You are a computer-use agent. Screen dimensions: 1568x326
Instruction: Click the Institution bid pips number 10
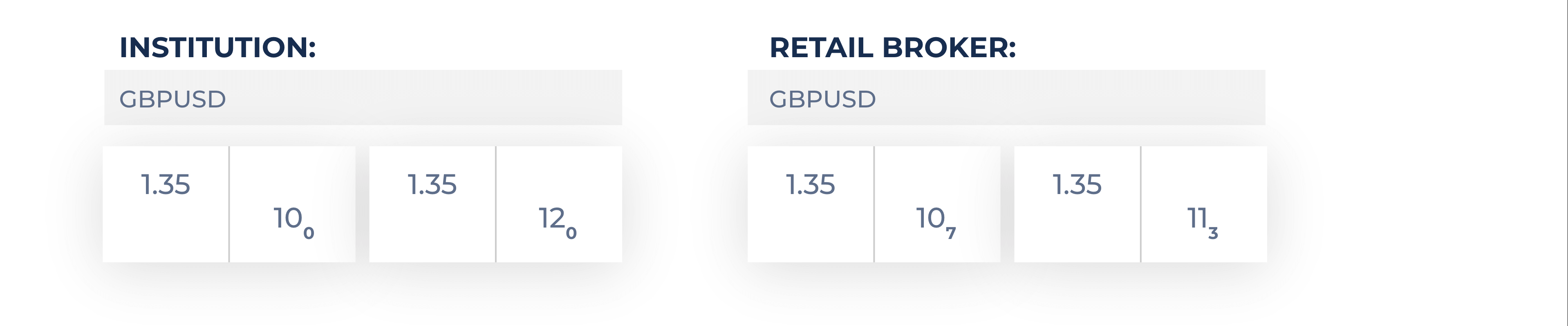(288, 218)
